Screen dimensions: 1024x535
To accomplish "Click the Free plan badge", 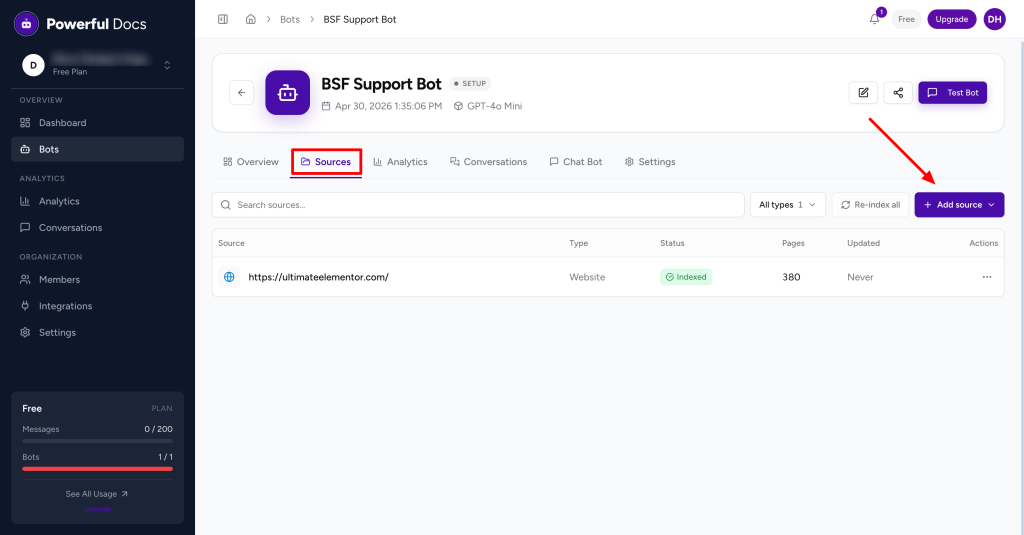I will 906,19.
